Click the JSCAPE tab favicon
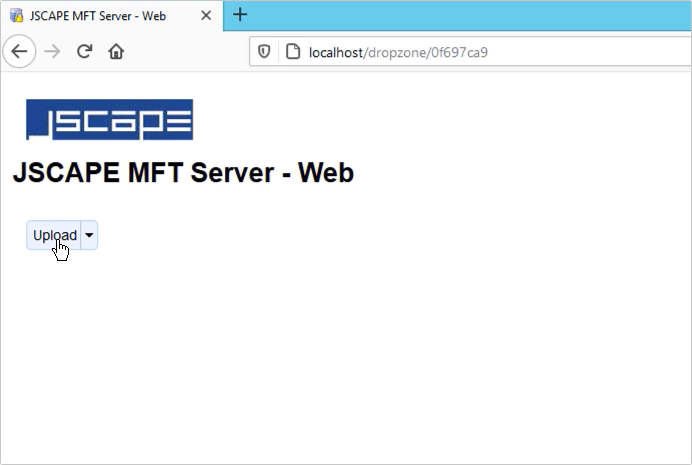Screen dimensions: 692x465 click(x=17, y=16)
